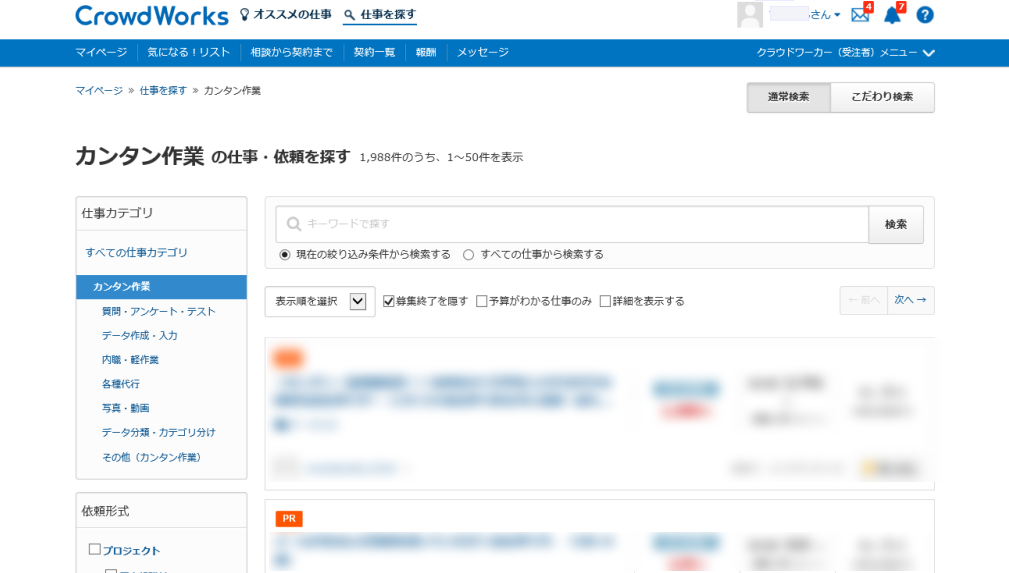Click the 前へ previous page button
1009x573 pixels.
click(x=864, y=300)
